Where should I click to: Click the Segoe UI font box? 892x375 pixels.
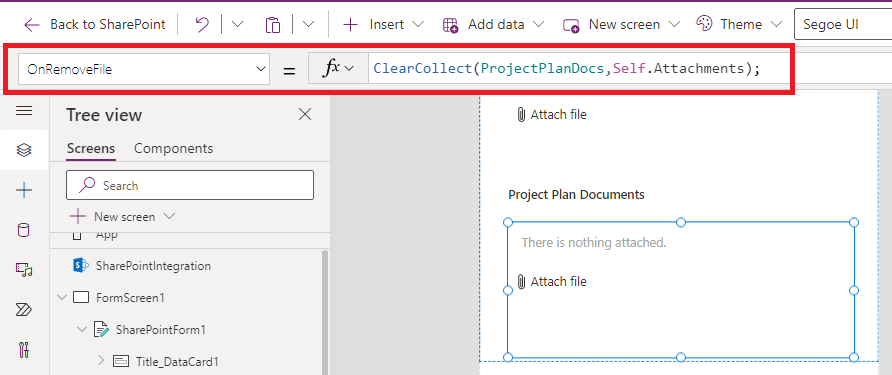click(843, 24)
